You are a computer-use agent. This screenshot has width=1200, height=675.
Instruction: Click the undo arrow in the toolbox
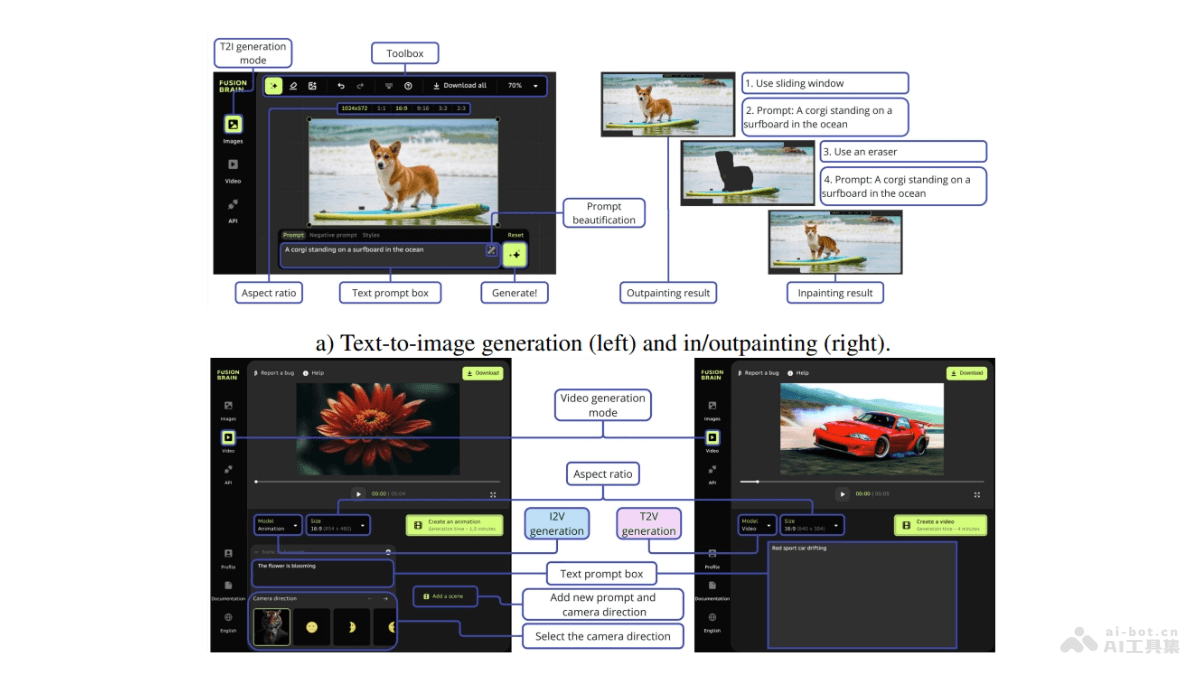pyautogui.click(x=341, y=86)
